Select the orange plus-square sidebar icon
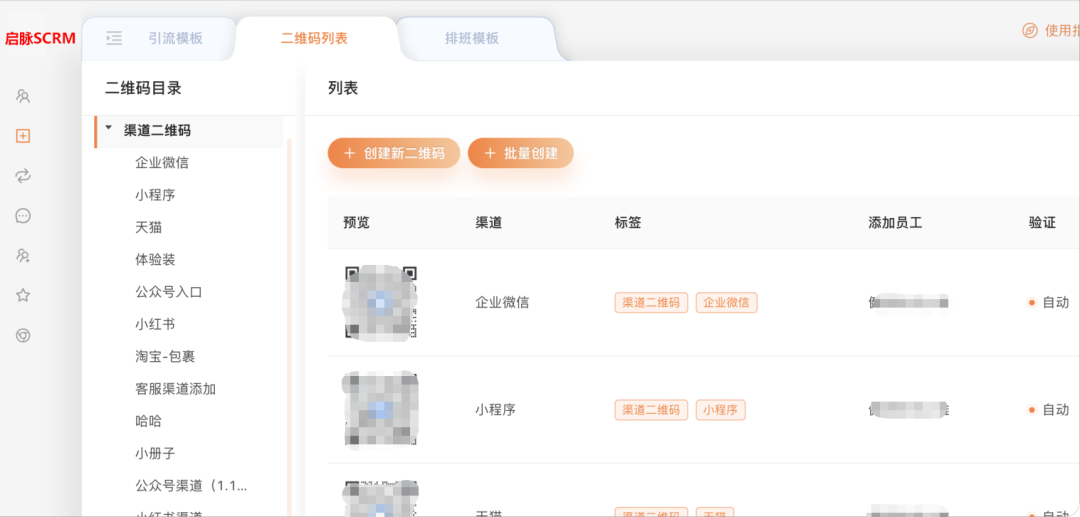 23,136
